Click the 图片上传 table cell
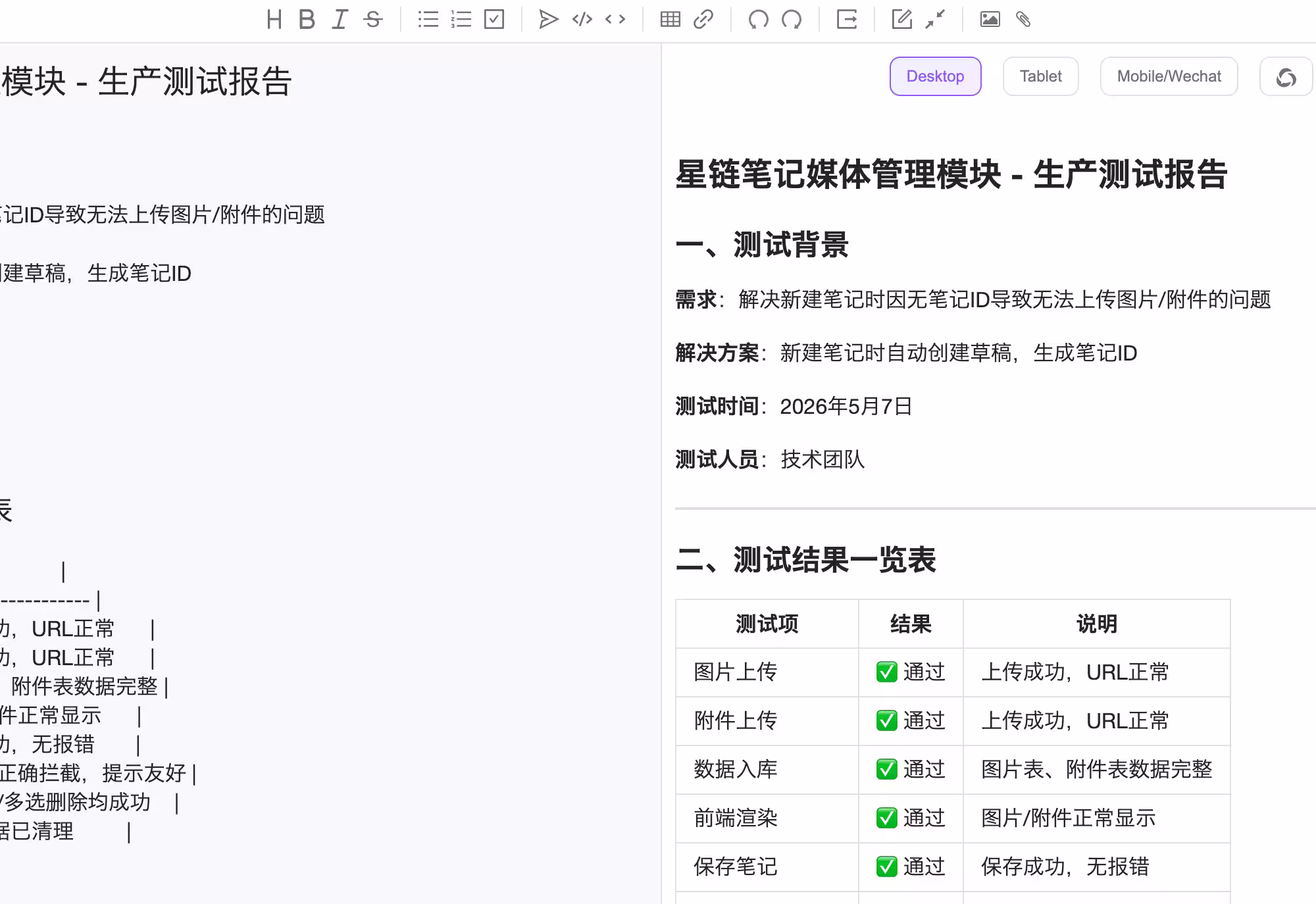Image resolution: width=1316 pixels, height=904 pixels. coord(767,672)
